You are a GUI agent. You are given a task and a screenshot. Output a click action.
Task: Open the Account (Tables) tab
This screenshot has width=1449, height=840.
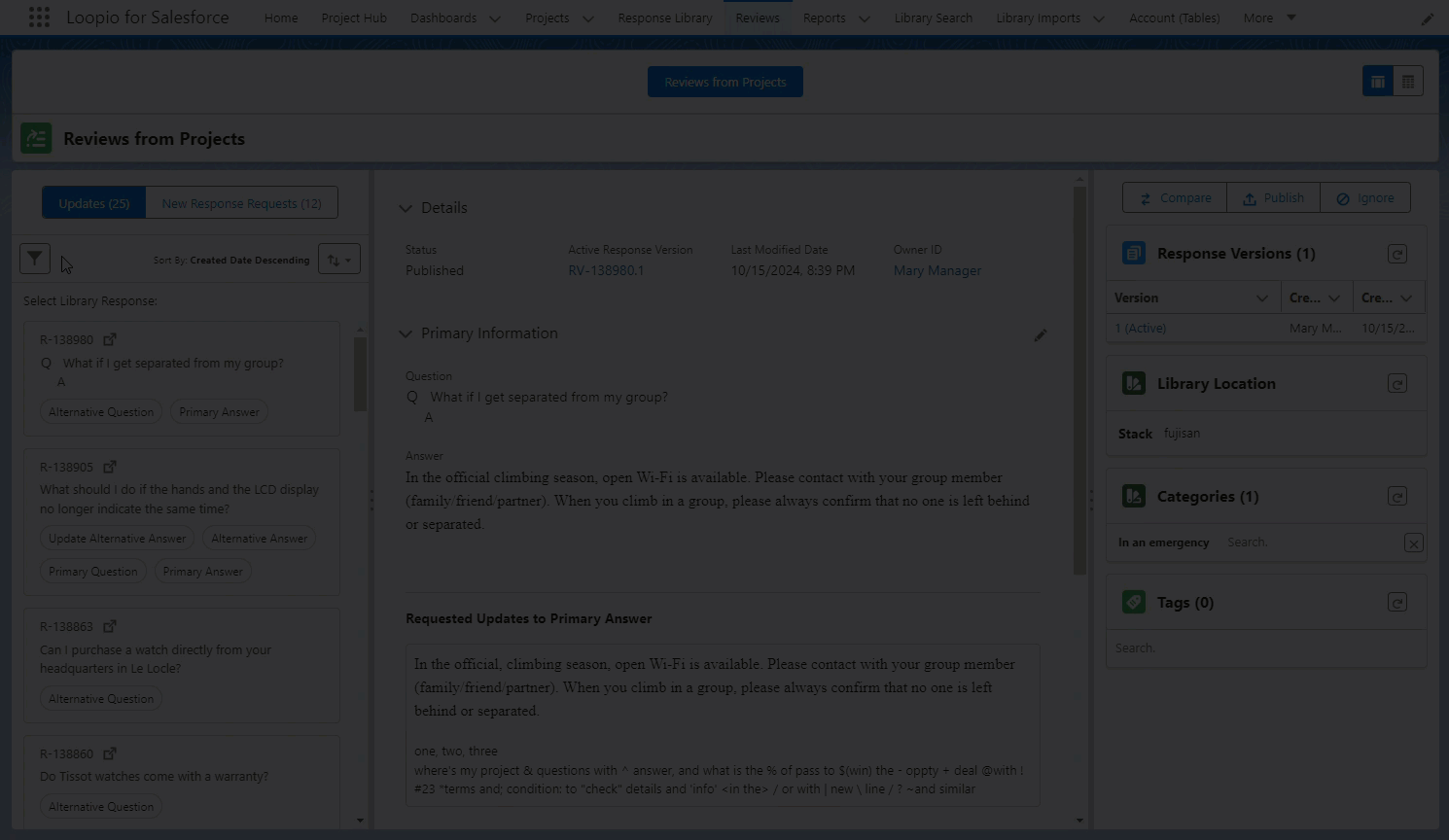pos(1175,17)
